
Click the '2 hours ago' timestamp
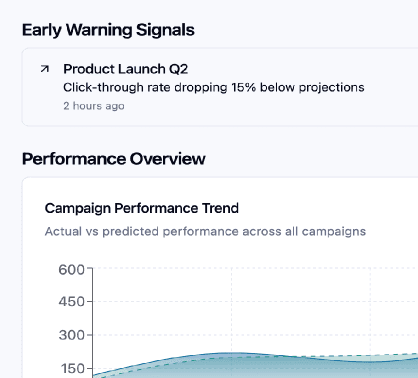pyautogui.click(x=94, y=106)
